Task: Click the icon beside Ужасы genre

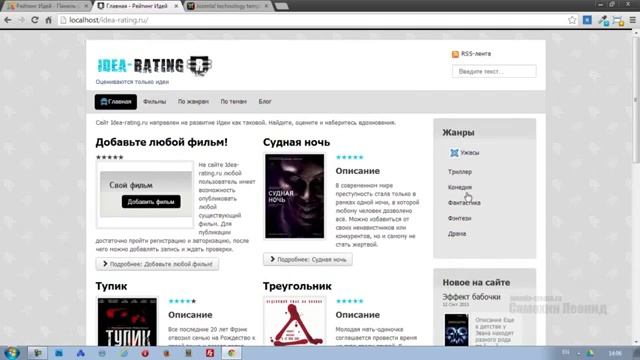Action: point(454,153)
